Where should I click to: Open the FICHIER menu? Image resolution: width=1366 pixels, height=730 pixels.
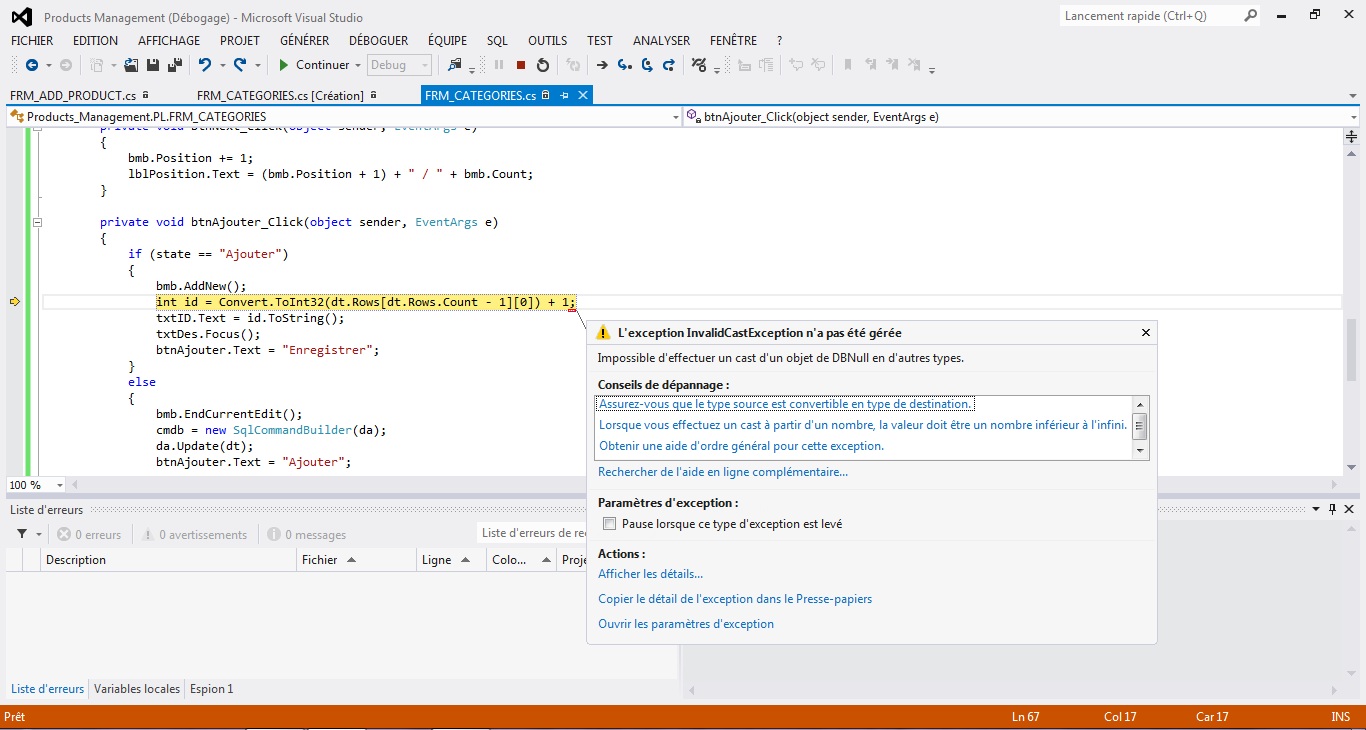pos(32,41)
